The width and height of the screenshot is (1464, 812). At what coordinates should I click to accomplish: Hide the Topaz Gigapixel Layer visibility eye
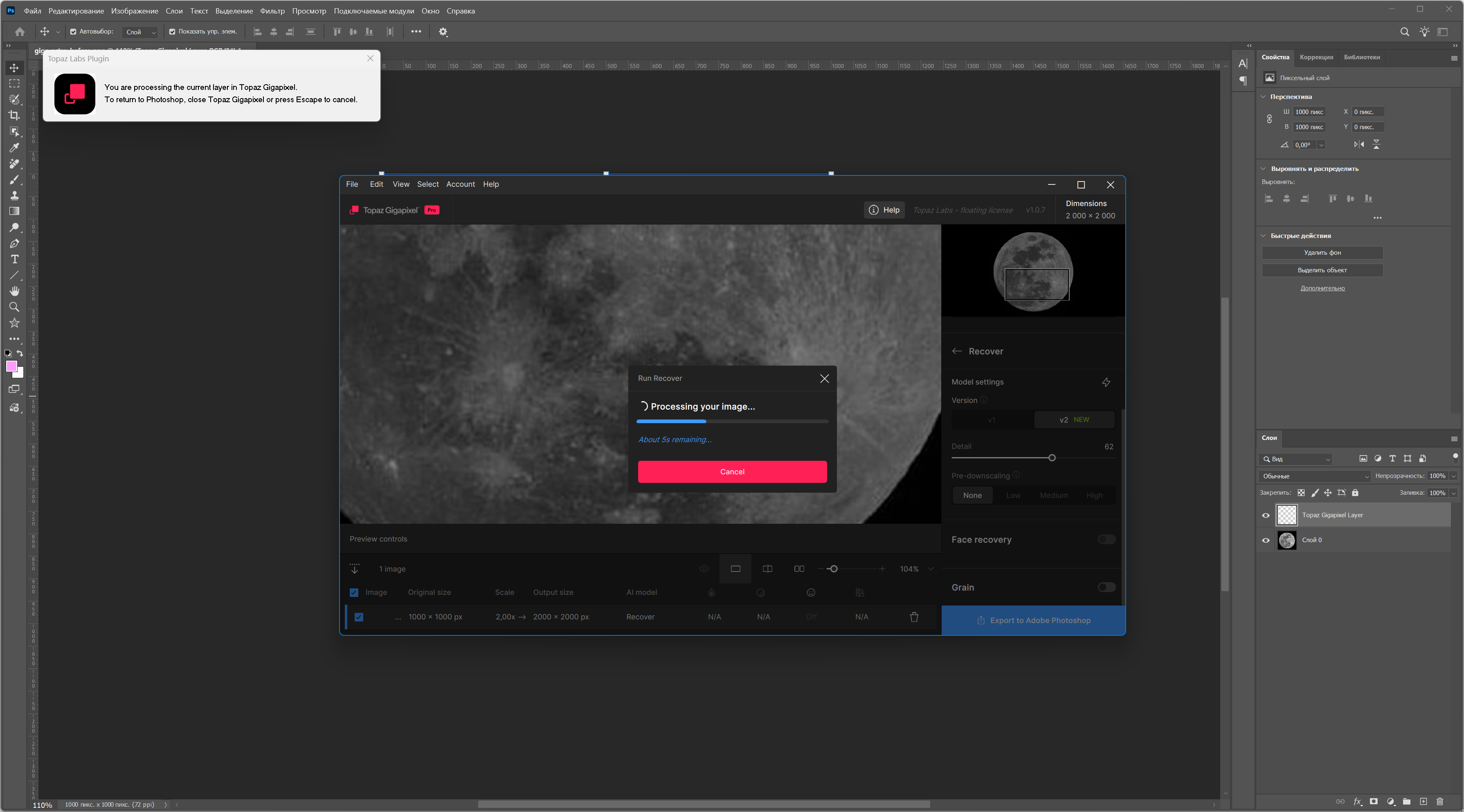[1266, 516]
